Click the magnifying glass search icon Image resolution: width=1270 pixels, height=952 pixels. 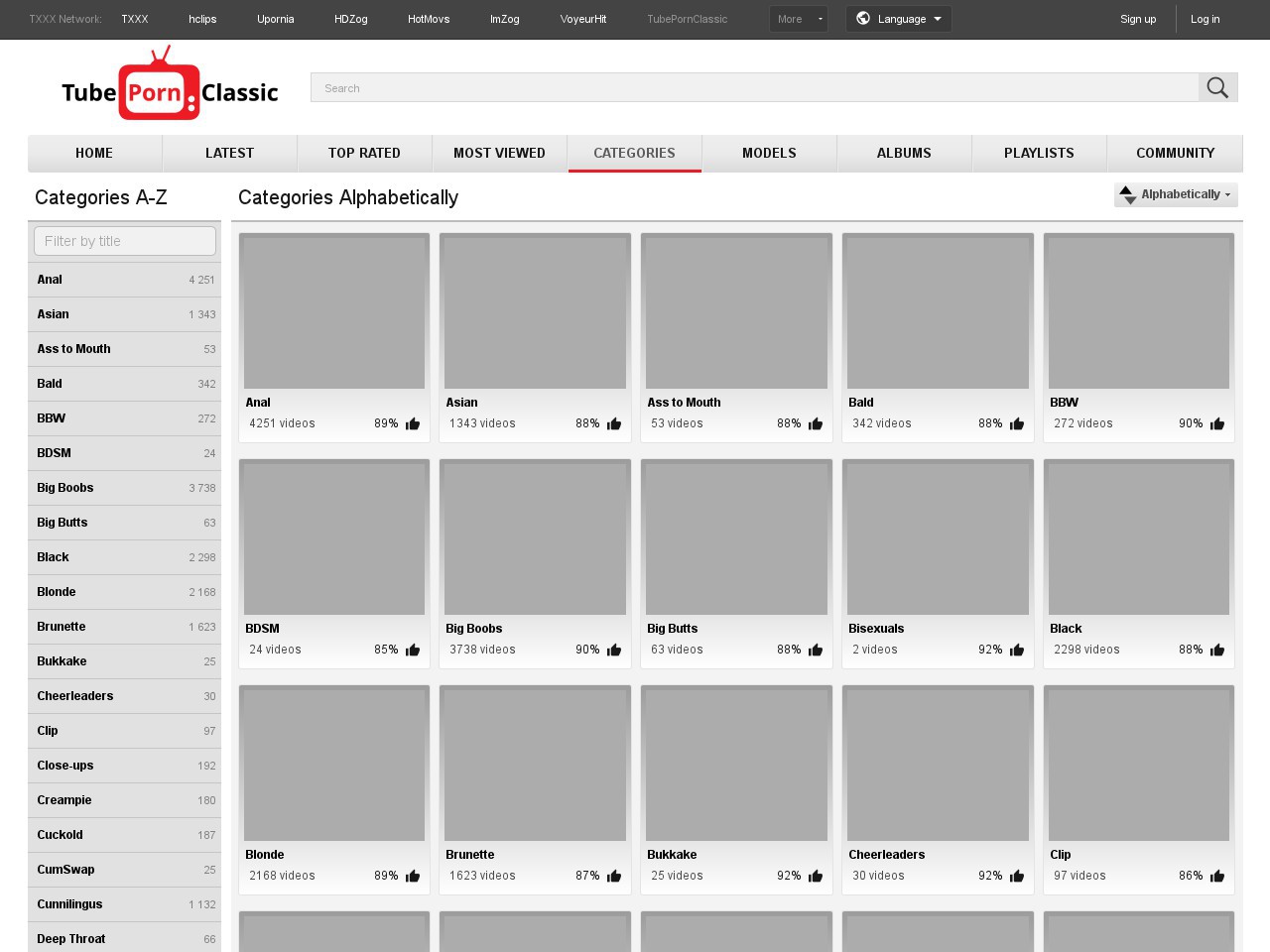click(x=1217, y=87)
